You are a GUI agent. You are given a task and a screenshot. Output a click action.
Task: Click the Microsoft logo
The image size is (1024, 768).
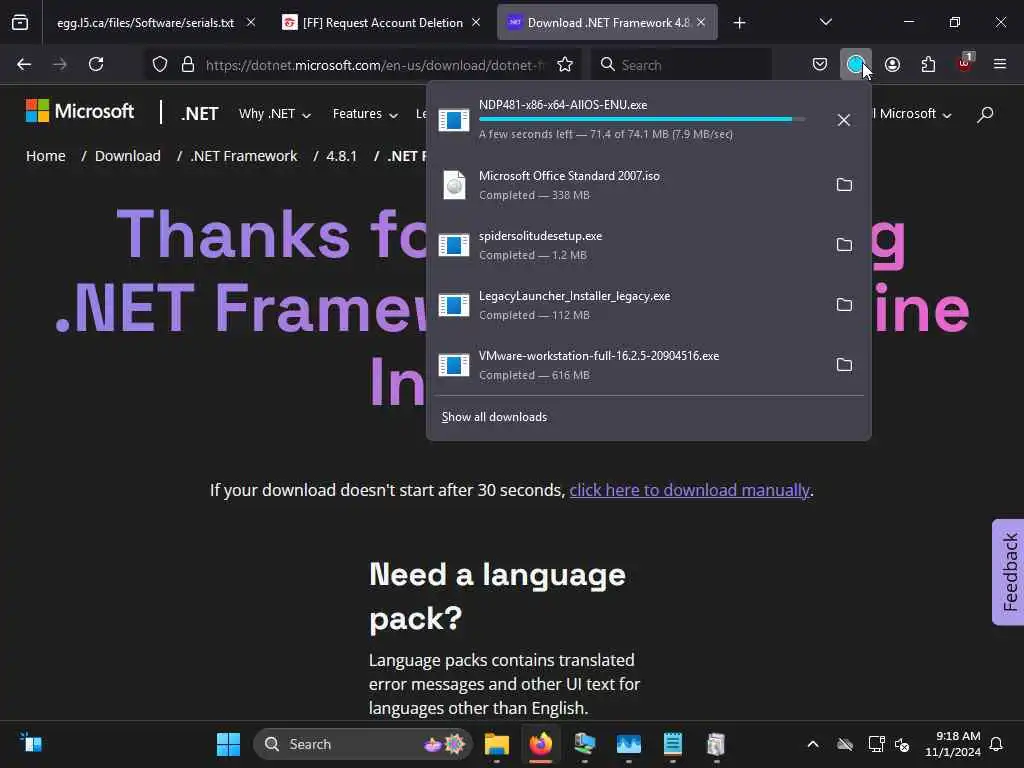point(80,111)
